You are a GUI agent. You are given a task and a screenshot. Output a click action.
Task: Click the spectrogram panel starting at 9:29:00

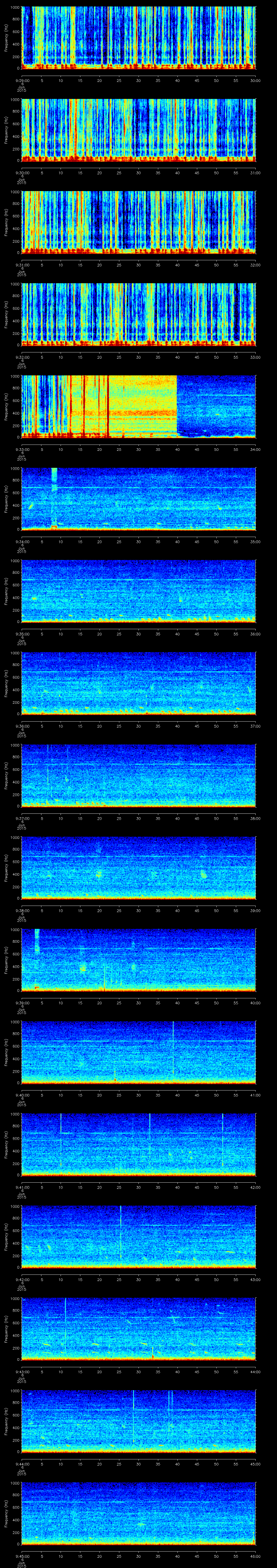(x=139, y=38)
